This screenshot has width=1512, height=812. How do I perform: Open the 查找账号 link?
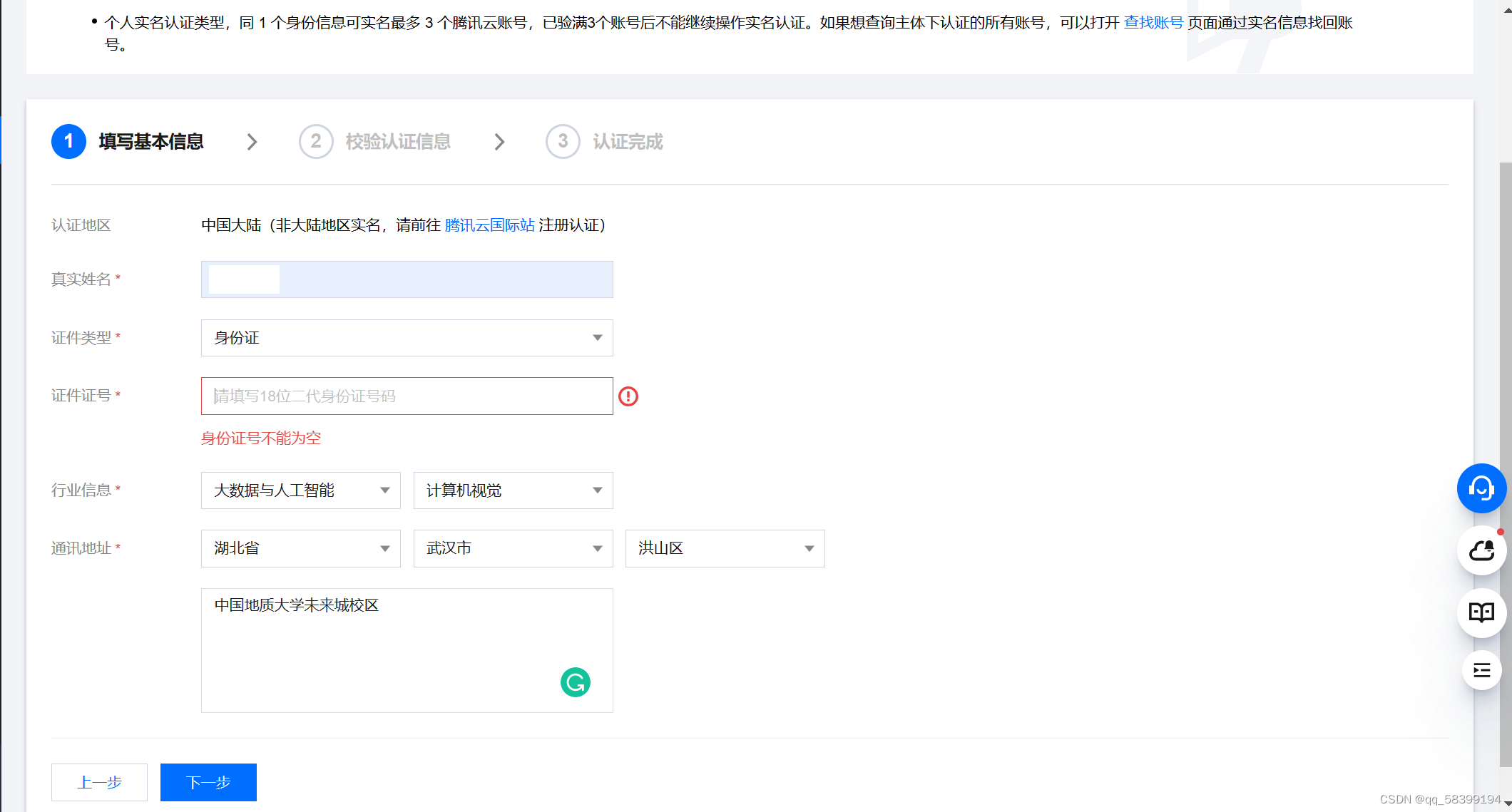[1153, 23]
